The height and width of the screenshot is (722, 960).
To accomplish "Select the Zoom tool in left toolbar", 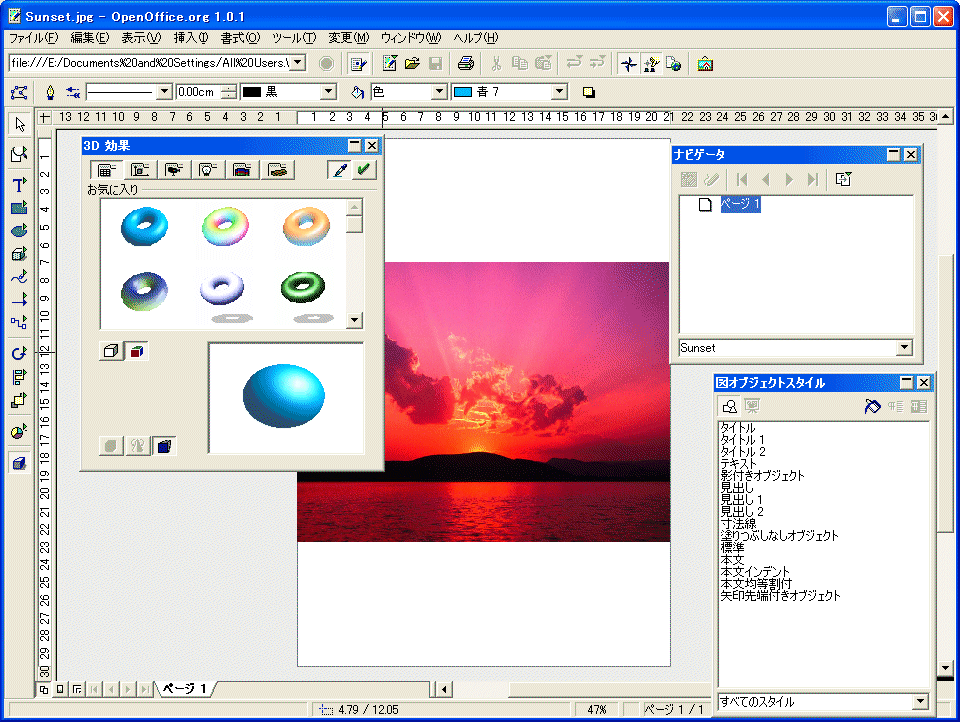I will (x=20, y=154).
